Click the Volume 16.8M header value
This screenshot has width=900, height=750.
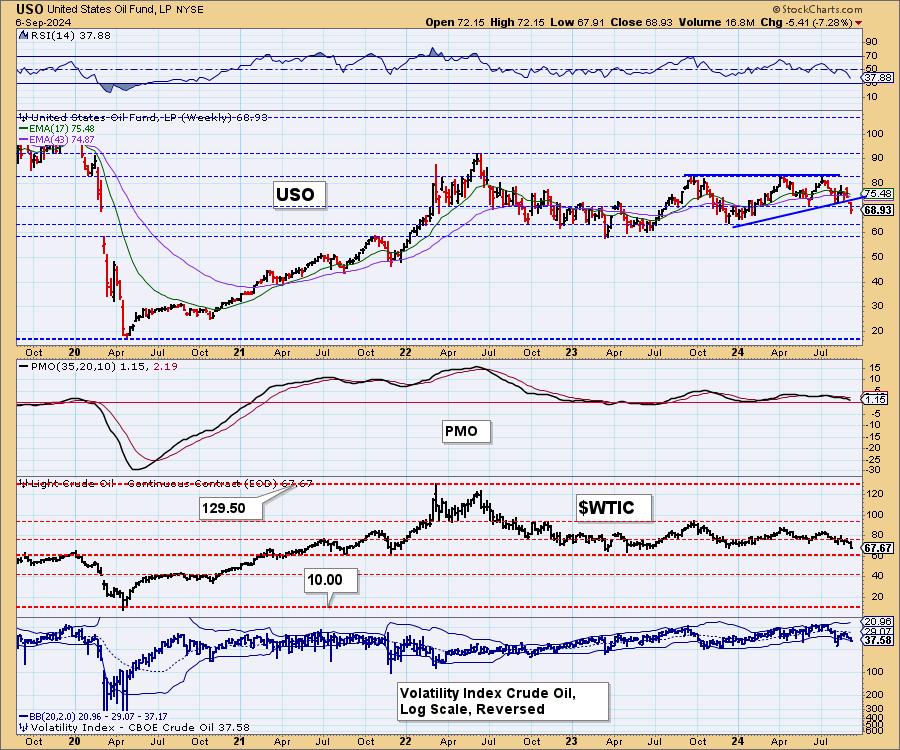point(716,22)
